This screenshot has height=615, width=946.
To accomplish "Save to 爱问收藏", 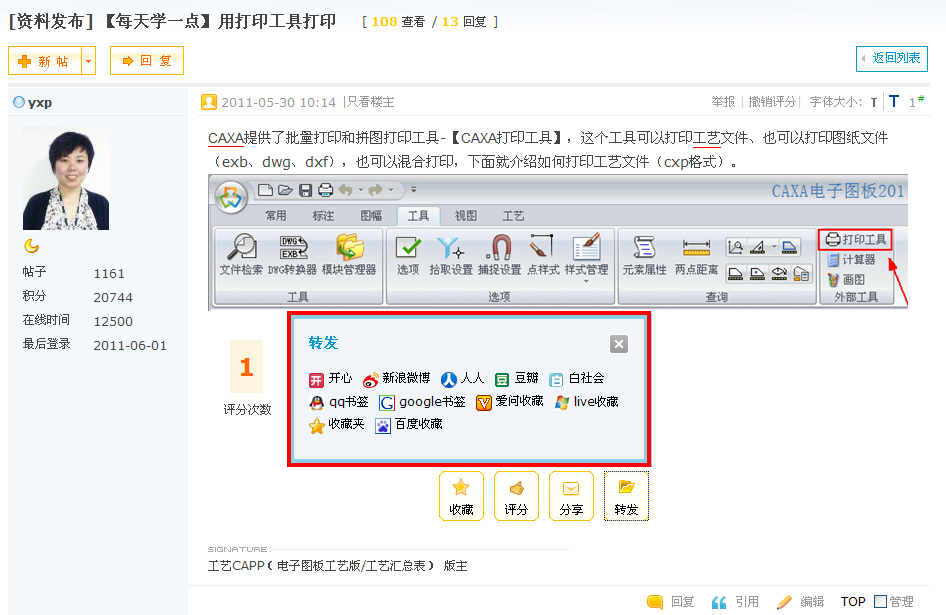I will (510, 402).
